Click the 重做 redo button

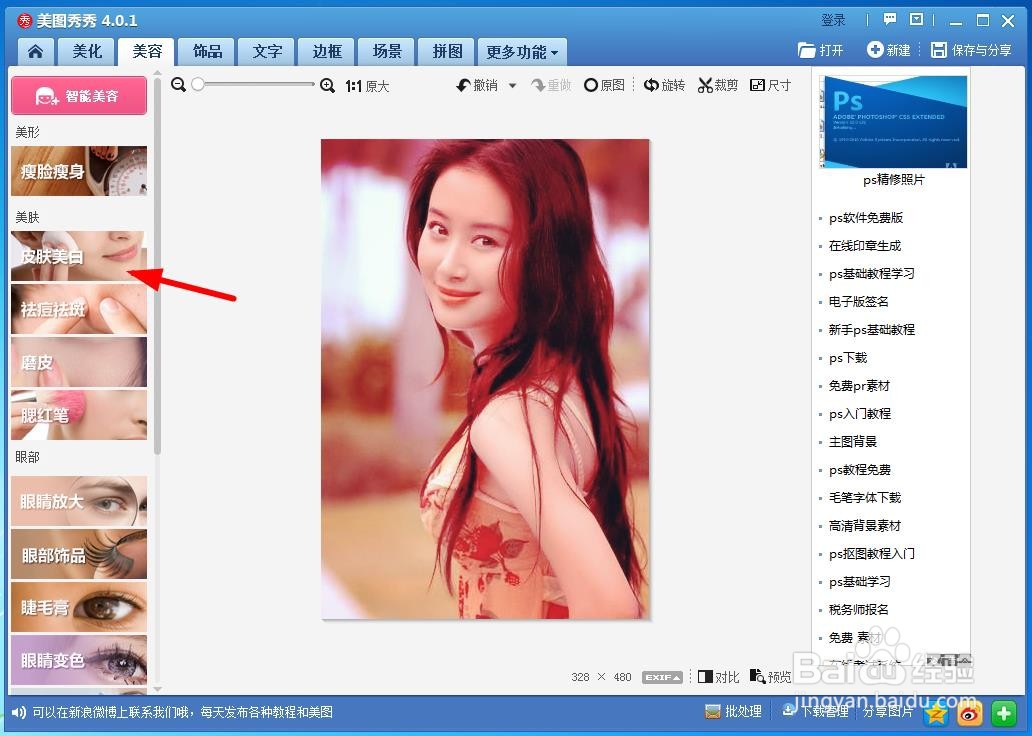(552, 85)
